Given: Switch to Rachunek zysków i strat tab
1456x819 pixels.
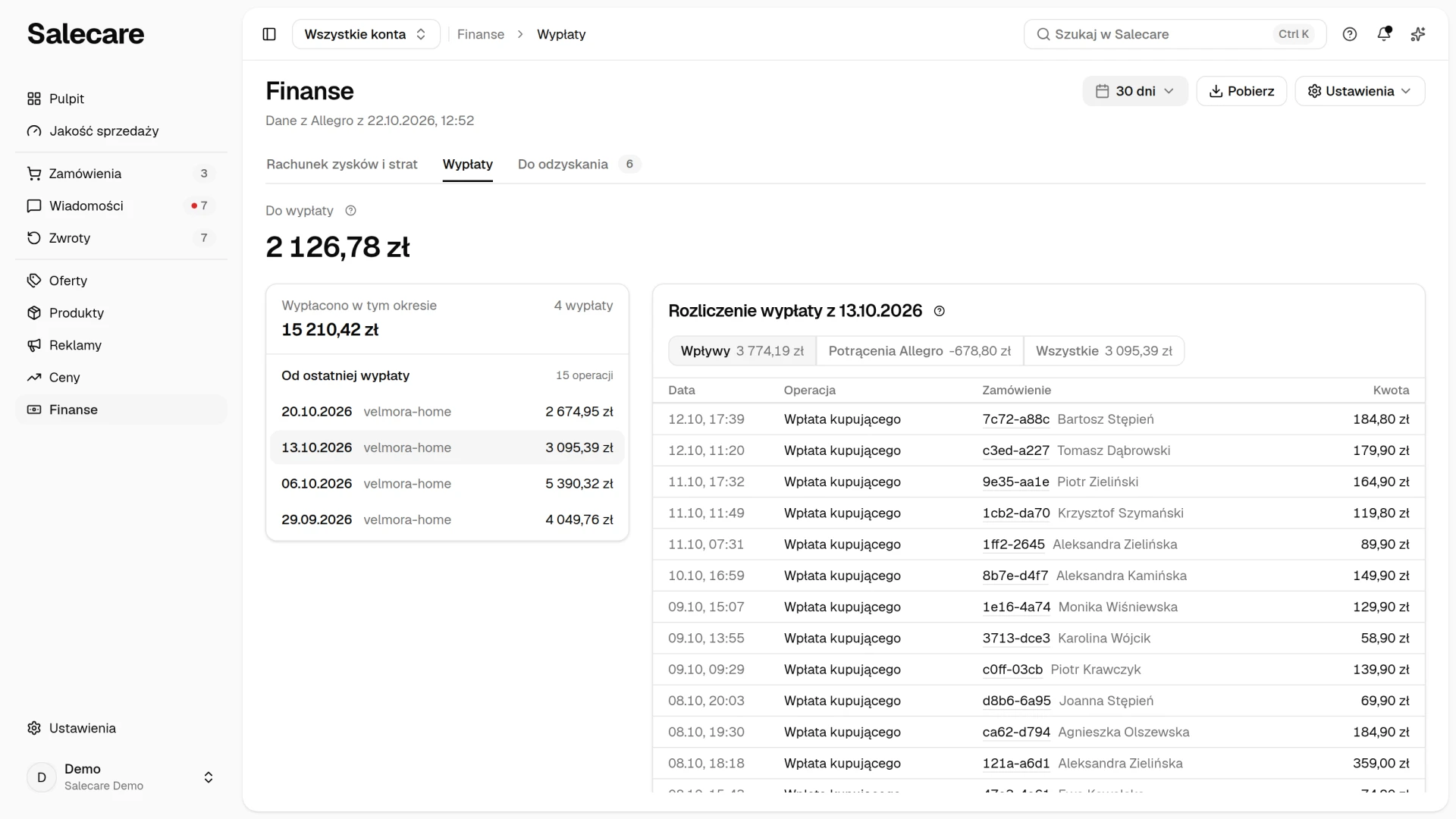Looking at the screenshot, I should 342,165.
